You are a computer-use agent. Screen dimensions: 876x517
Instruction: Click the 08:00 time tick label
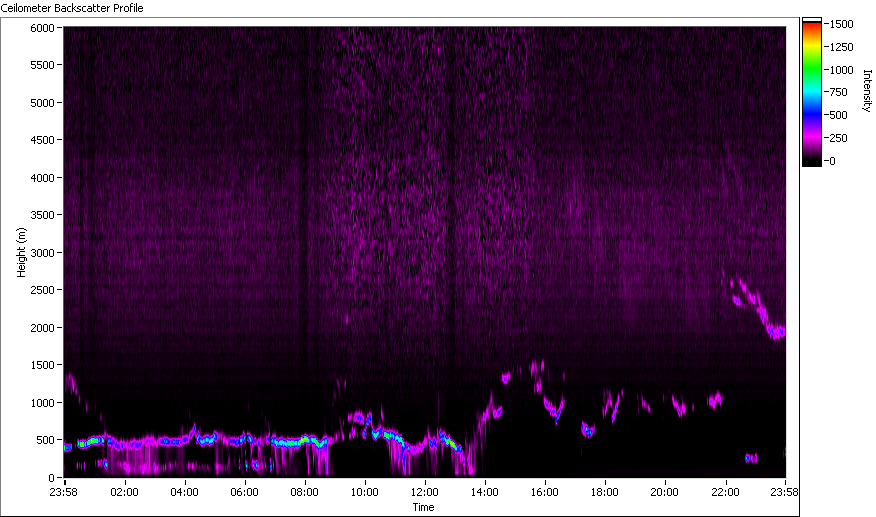tap(304, 492)
